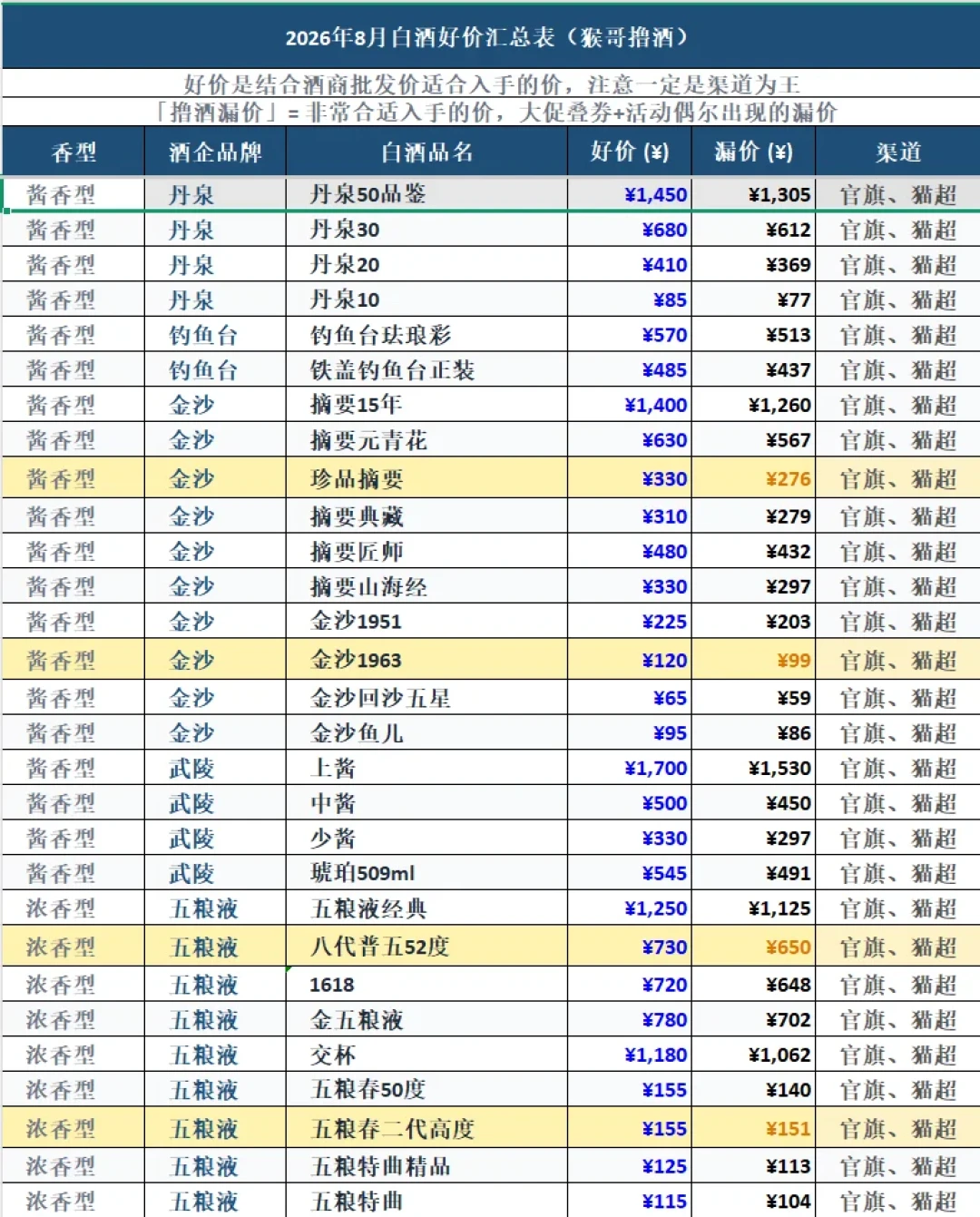Click the 香型 column header
This screenshot has height=1217, width=980.
[x=73, y=152]
